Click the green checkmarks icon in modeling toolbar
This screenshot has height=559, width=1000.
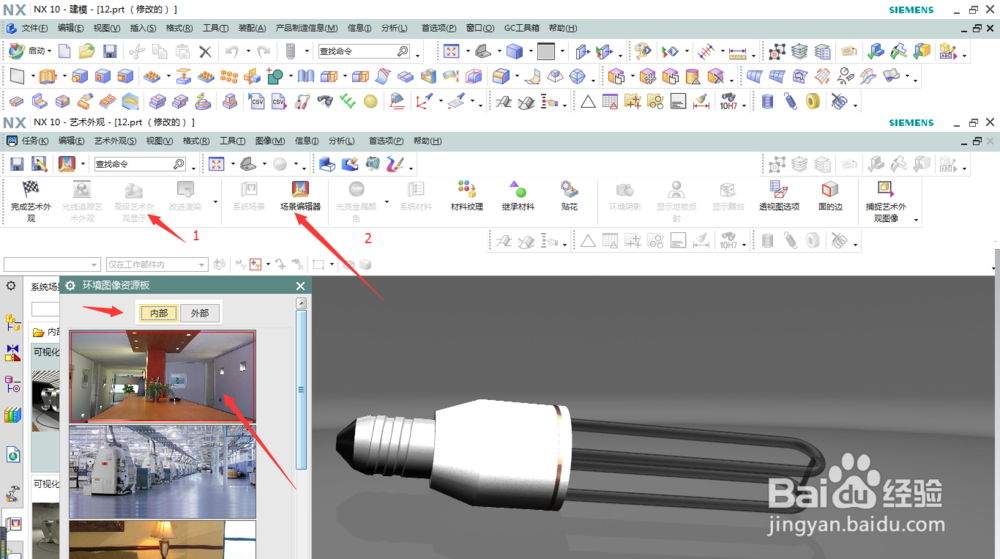click(x=348, y=101)
